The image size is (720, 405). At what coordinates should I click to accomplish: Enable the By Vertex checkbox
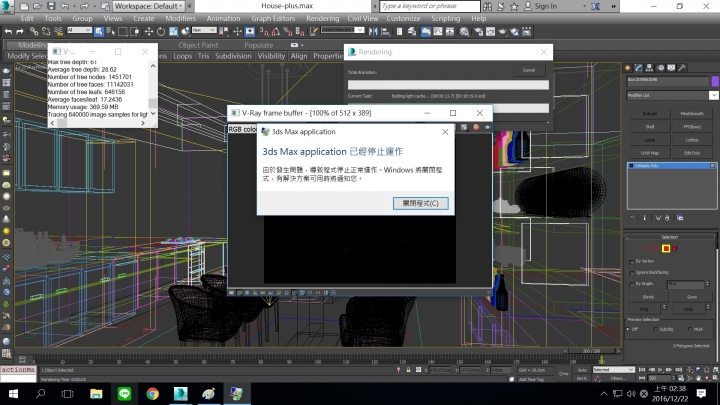pos(632,262)
